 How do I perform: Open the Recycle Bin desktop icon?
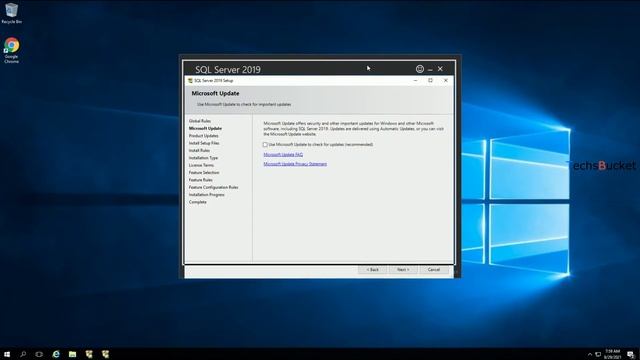11,13
